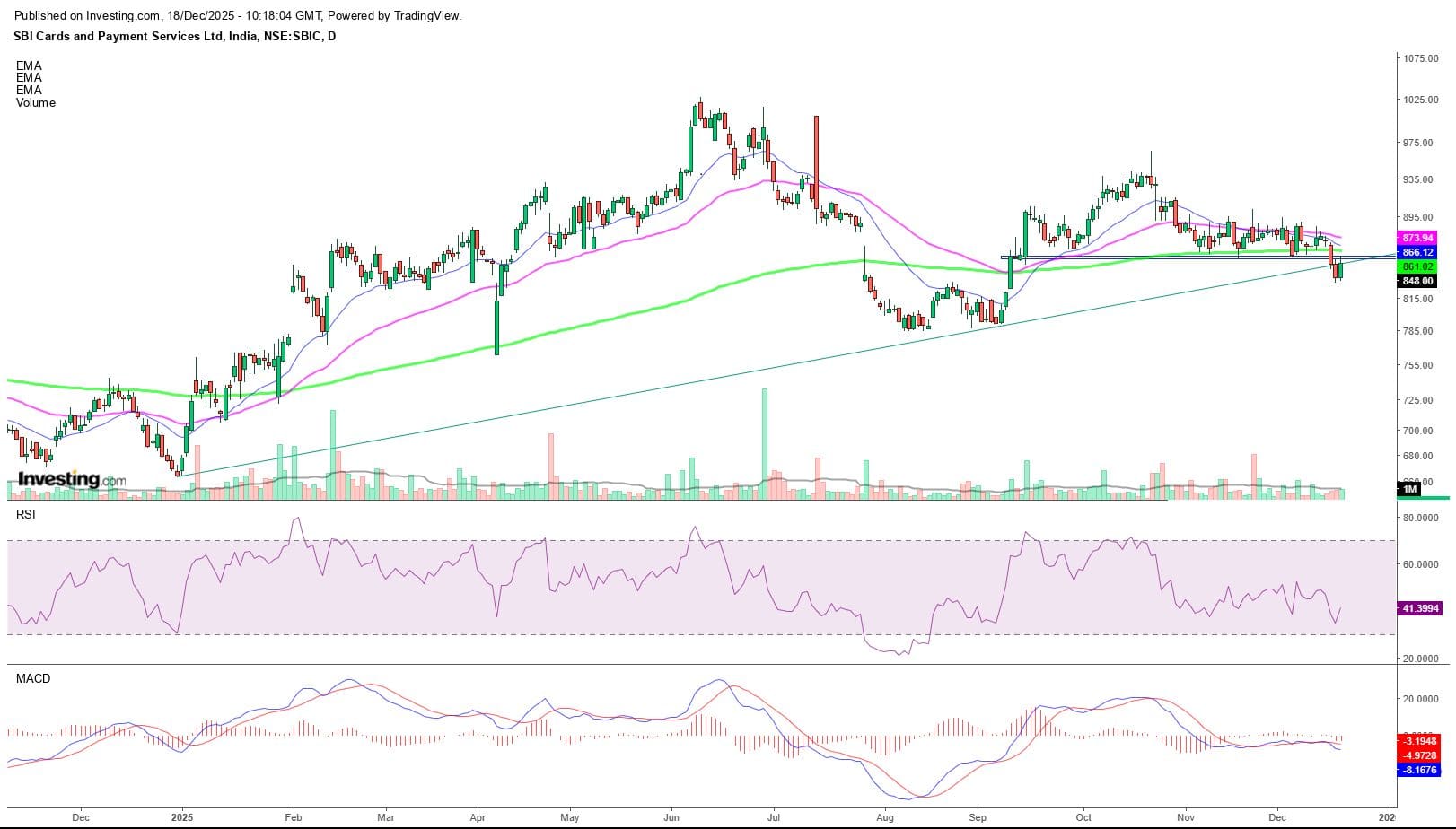Click the May label on time axis
Image resolution: width=1456 pixels, height=829 pixels.
pyautogui.click(x=569, y=817)
